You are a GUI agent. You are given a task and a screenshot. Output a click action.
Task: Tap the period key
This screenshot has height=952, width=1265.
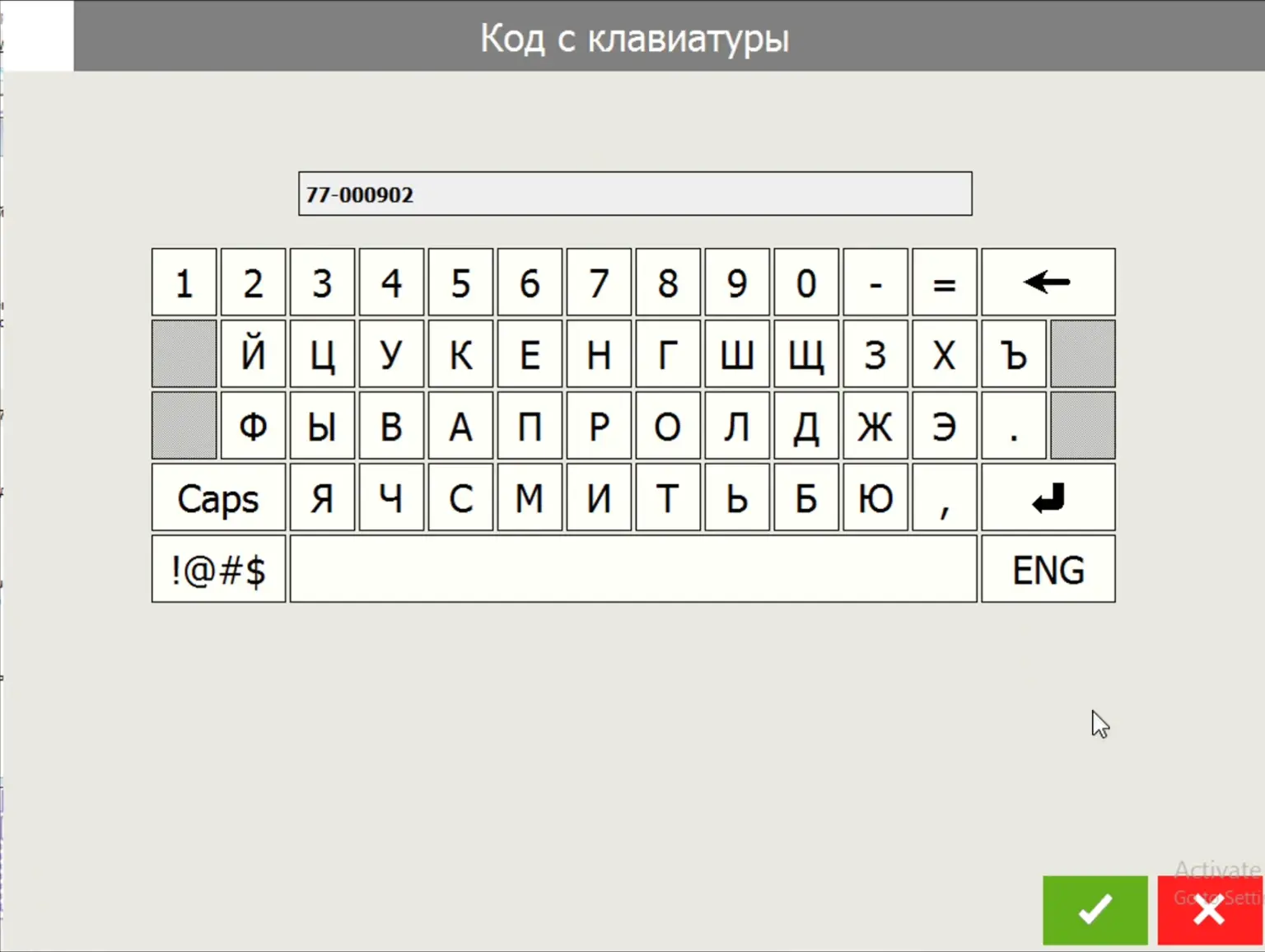pos(1014,426)
